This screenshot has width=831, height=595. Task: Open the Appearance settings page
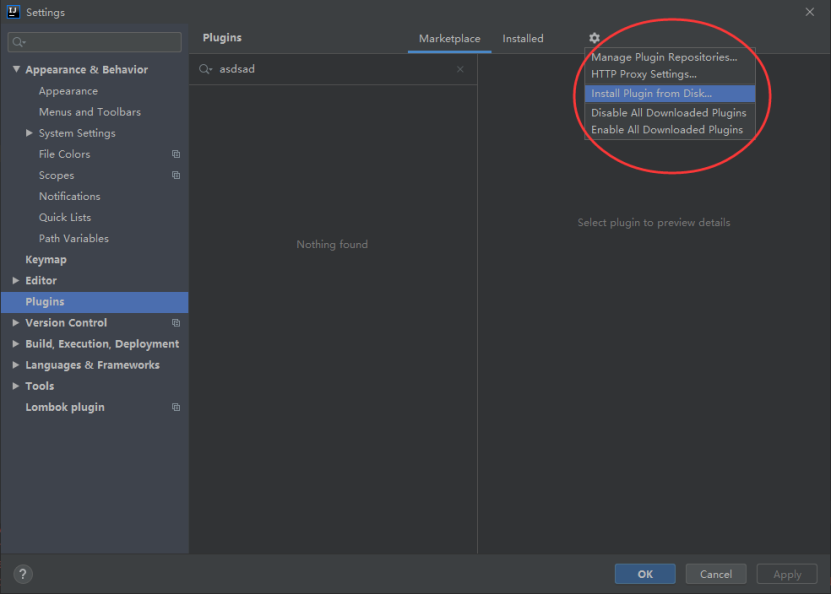[x=68, y=91]
